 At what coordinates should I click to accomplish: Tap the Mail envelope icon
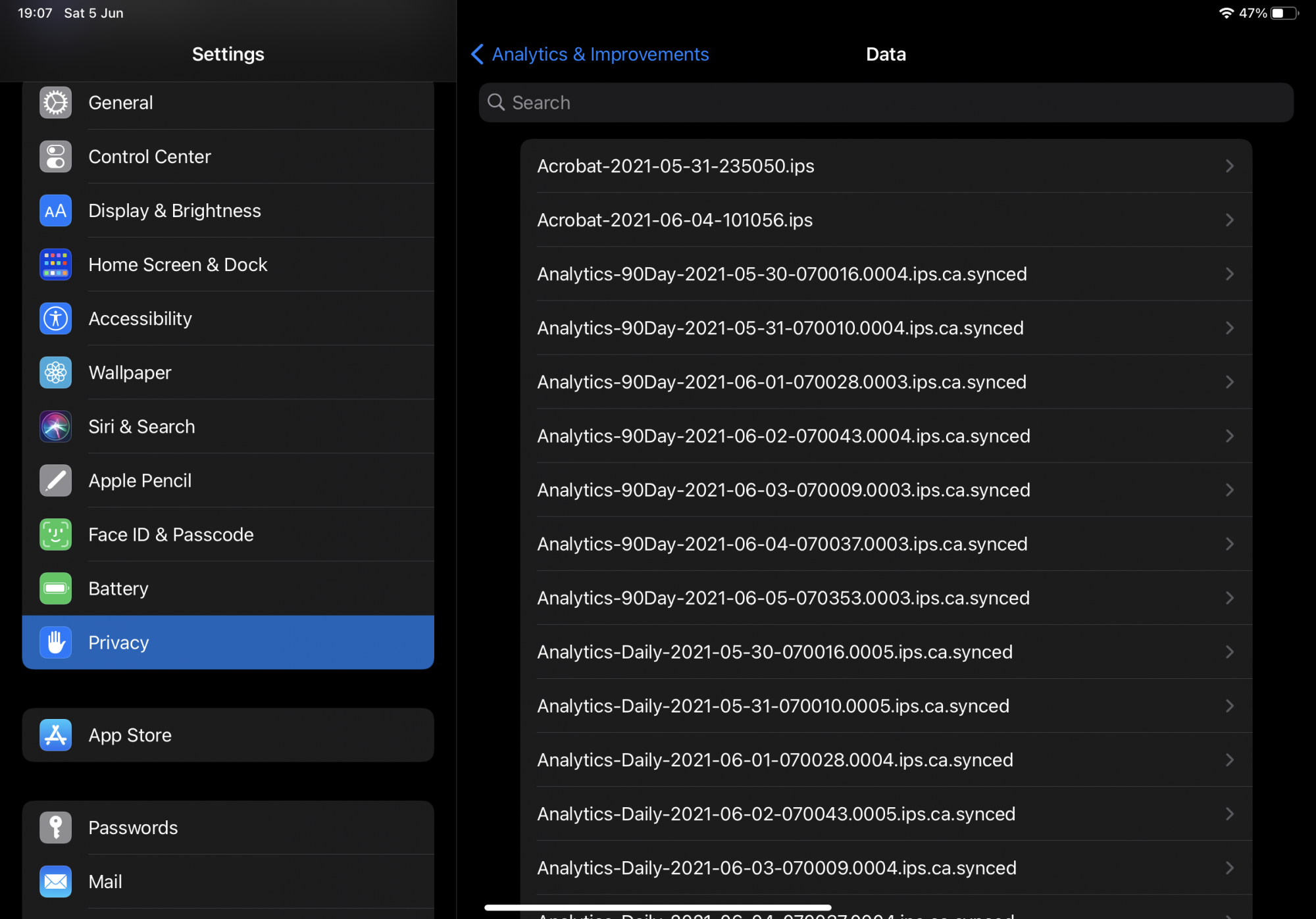56,882
